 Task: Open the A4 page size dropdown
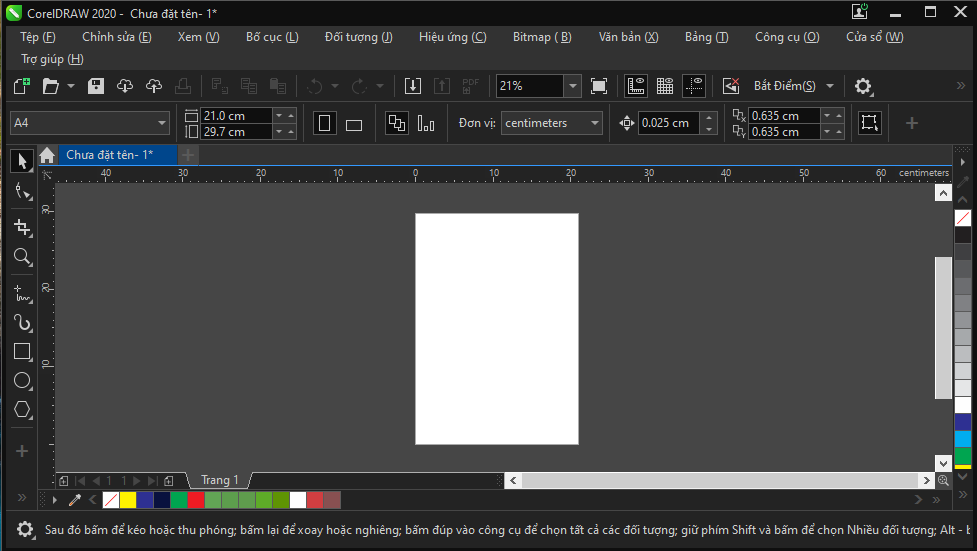(162, 123)
